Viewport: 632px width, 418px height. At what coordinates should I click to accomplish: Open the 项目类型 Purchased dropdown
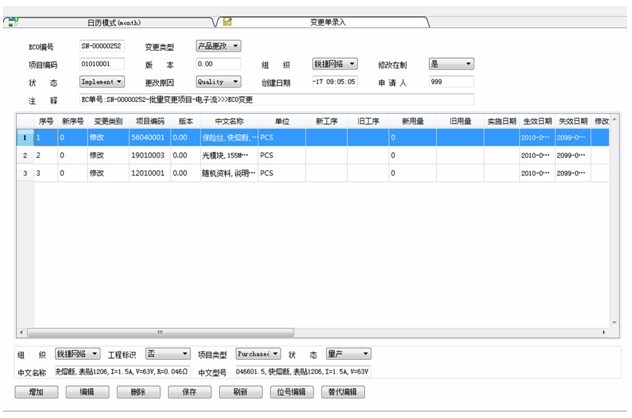[x=258, y=354]
